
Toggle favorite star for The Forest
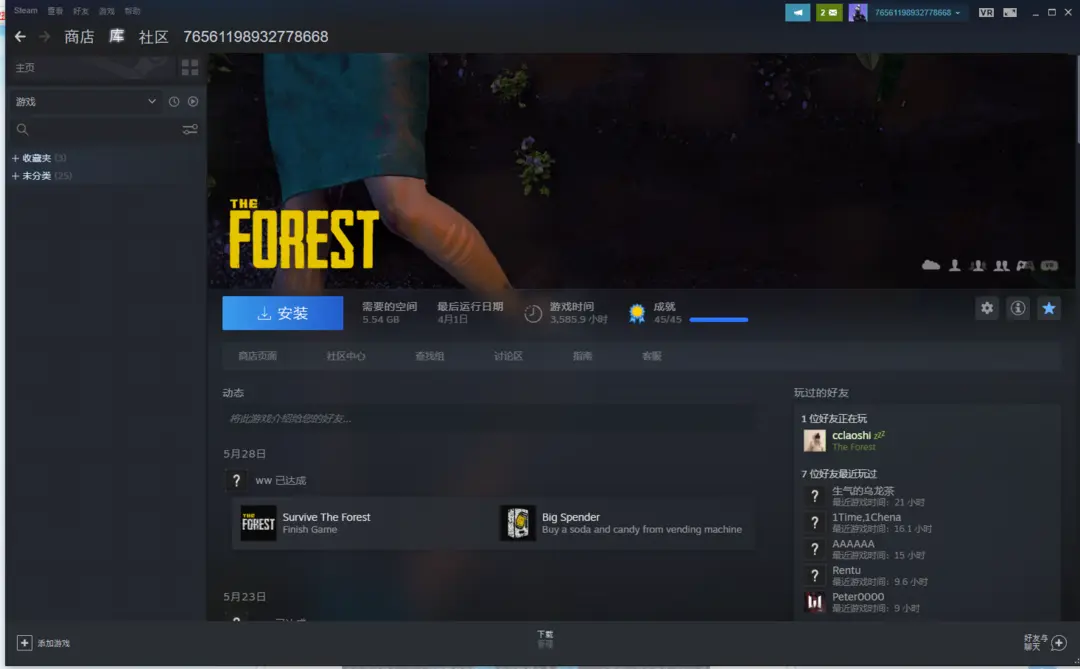click(x=1049, y=308)
